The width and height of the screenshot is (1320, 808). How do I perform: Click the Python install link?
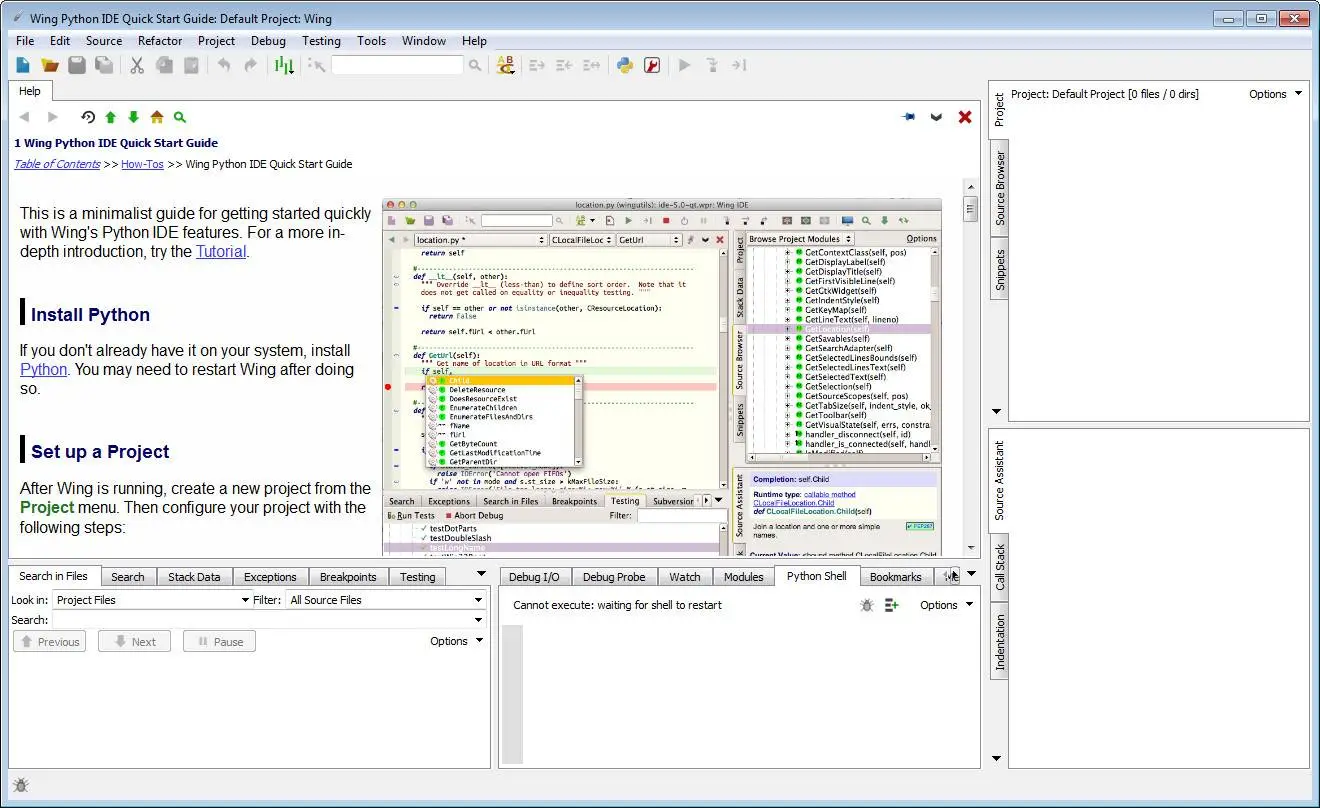coord(43,369)
